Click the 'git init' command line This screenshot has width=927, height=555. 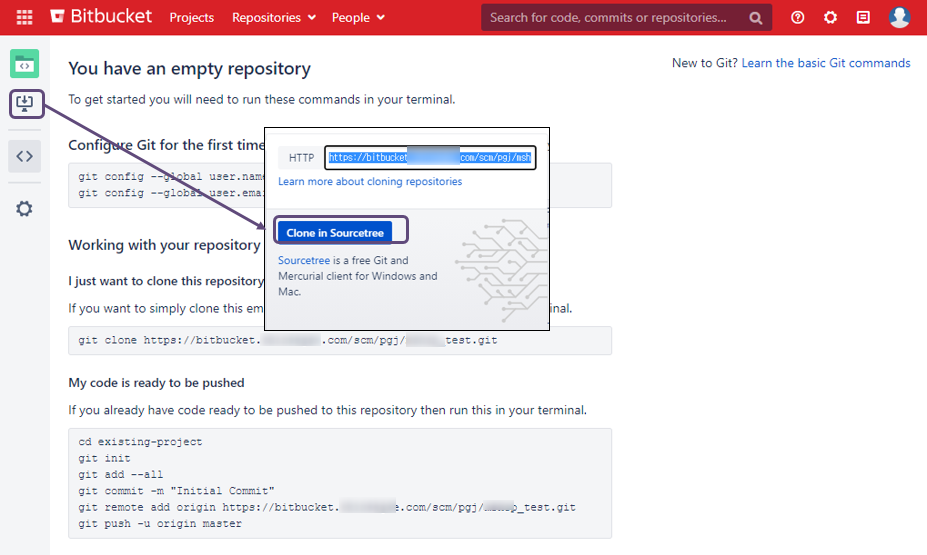pos(105,458)
